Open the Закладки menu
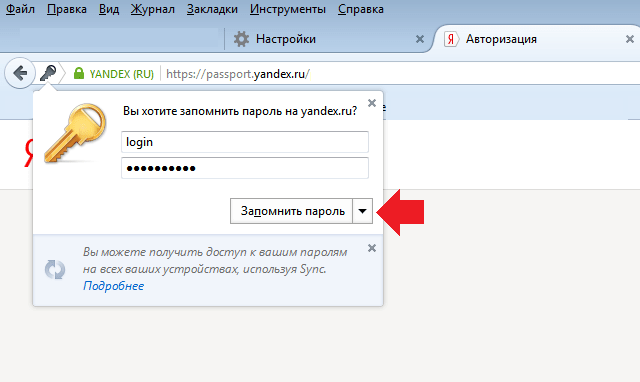 point(212,9)
